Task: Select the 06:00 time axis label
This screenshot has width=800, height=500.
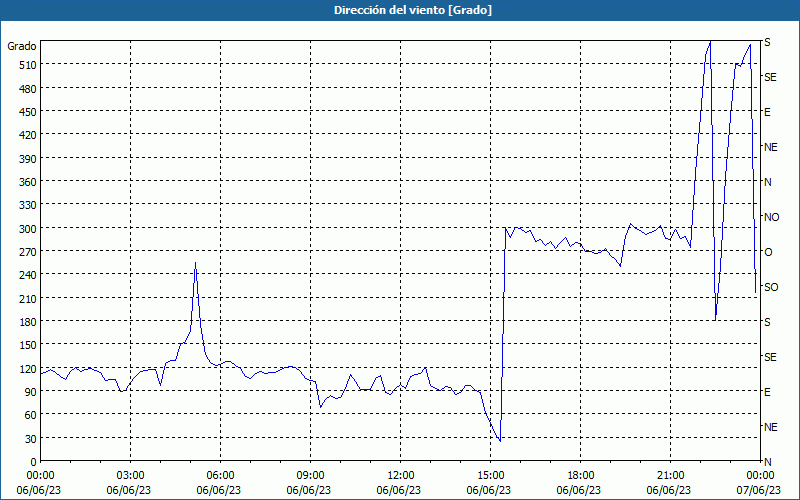Action: tap(220, 476)
